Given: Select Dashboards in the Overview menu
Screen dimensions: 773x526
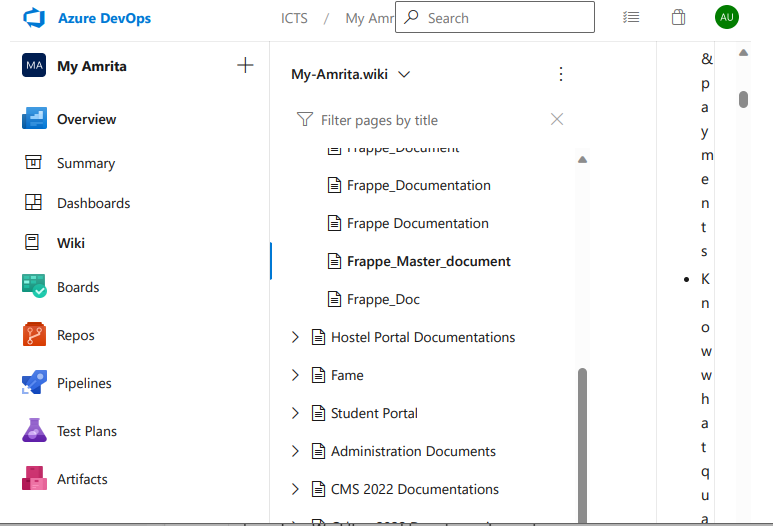Looking at the screenshot, I should point(93,203).
